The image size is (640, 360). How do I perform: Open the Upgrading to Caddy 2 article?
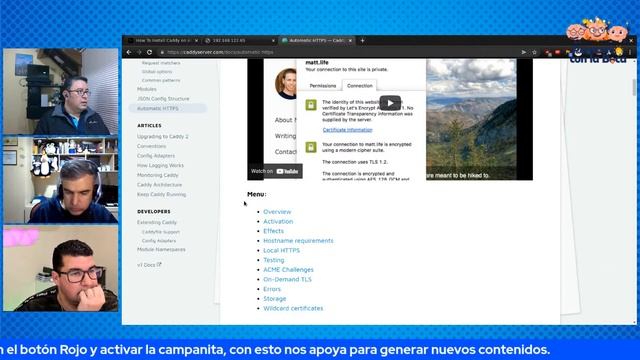click(x=162, y=136)
